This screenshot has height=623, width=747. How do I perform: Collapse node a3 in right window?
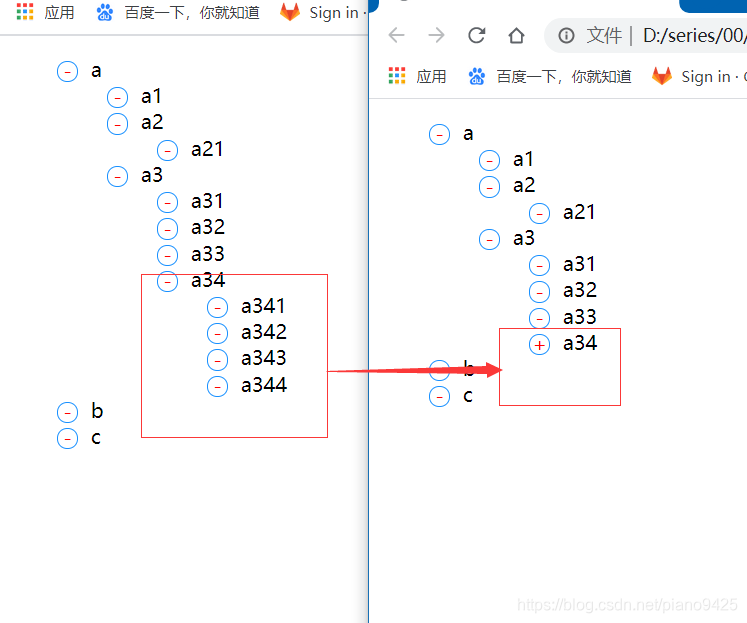[x=489, y=240]
